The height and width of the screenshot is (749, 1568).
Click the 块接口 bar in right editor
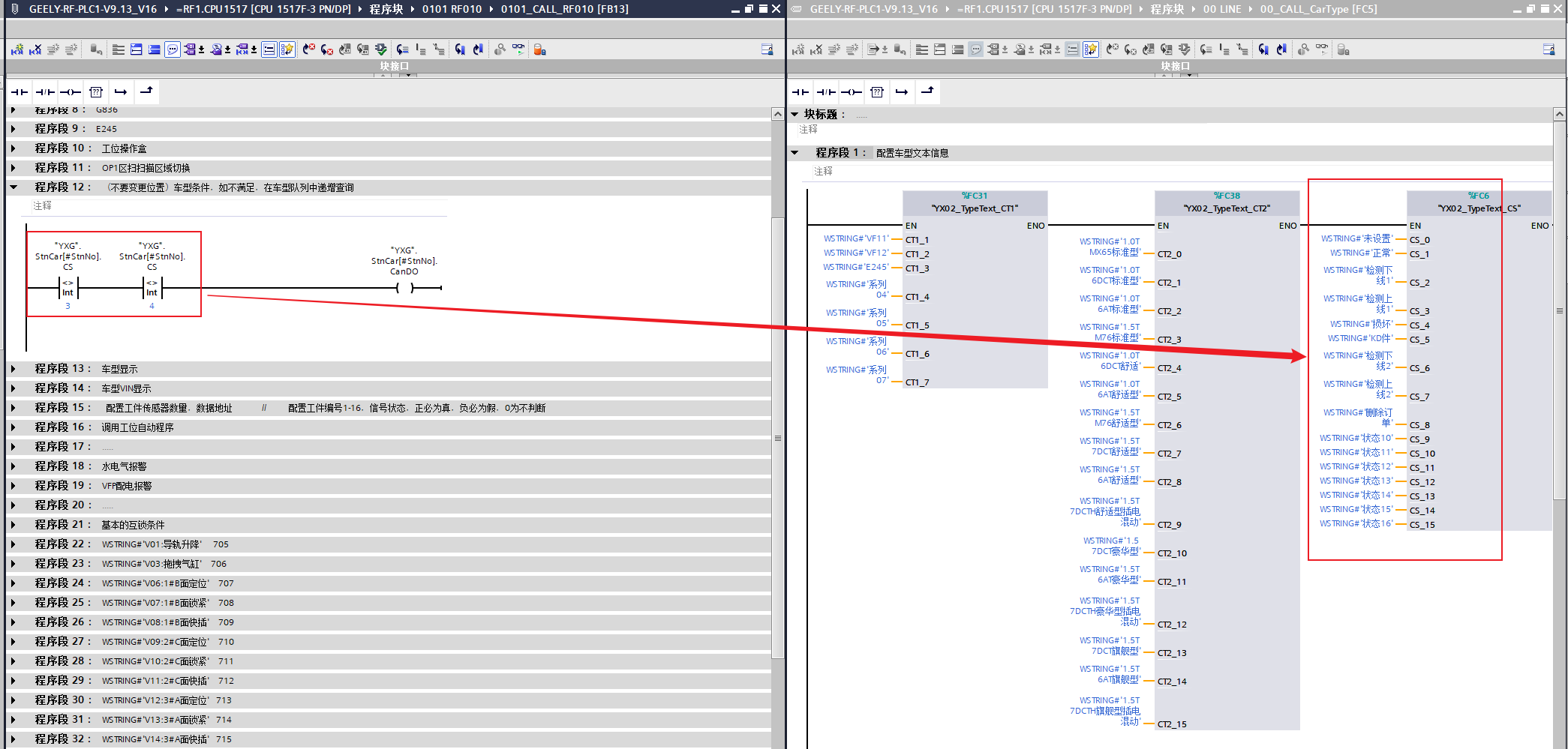click(1175, 66)
